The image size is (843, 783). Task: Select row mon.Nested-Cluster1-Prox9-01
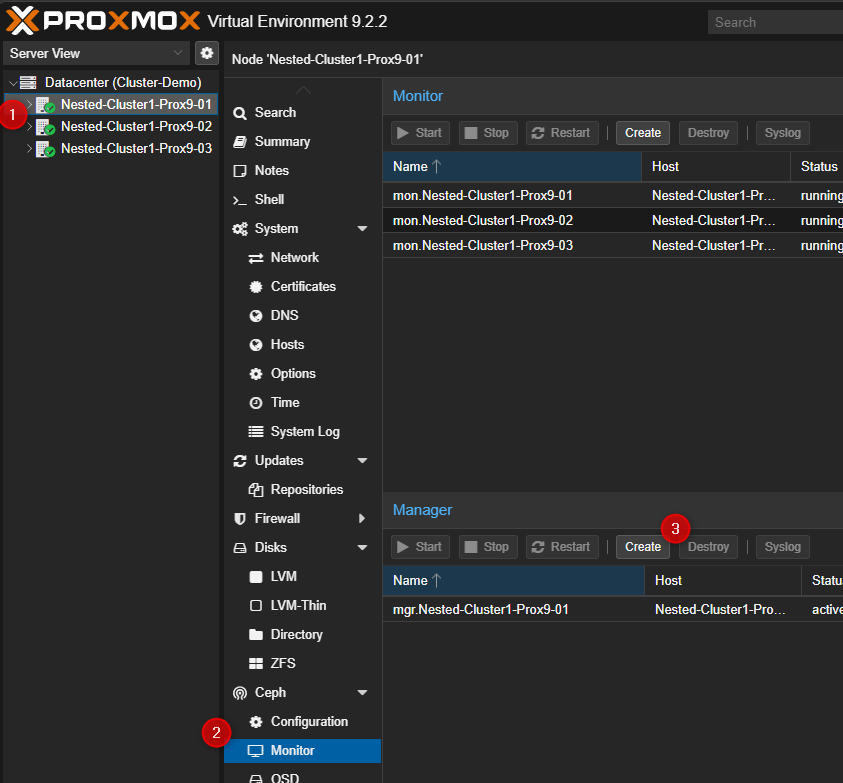(x=613, y=196)
